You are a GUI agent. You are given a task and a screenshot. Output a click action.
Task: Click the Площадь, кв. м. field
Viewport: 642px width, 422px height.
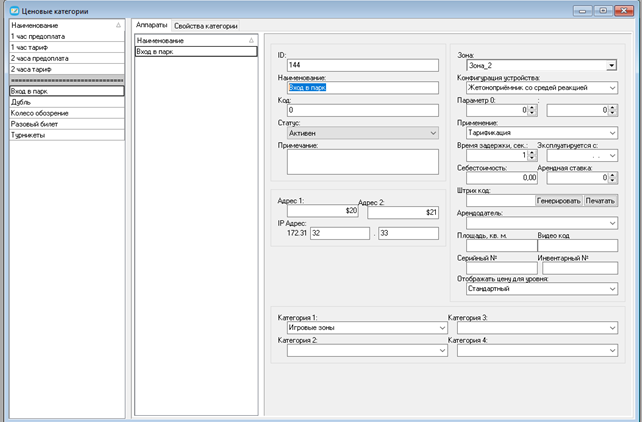pos(502,246)
